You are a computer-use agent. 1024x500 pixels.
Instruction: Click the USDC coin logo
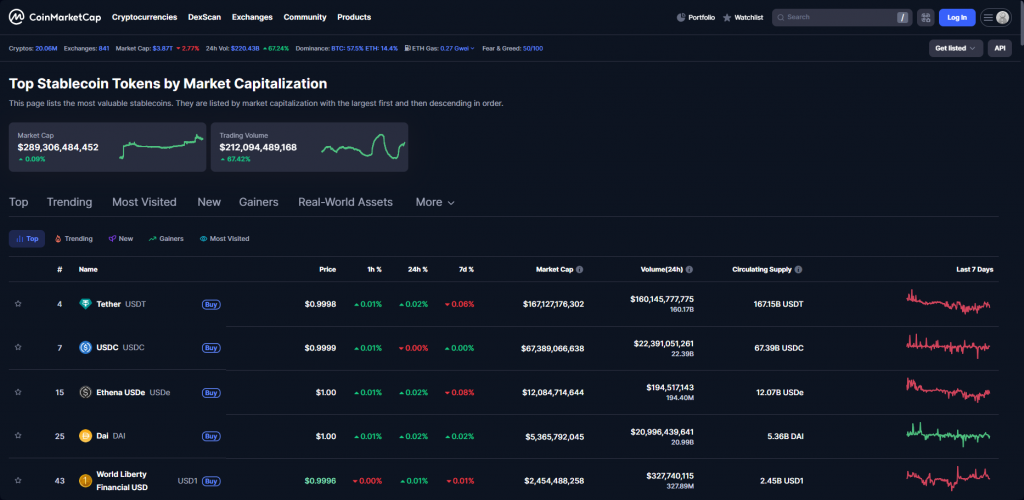[85, 348]
